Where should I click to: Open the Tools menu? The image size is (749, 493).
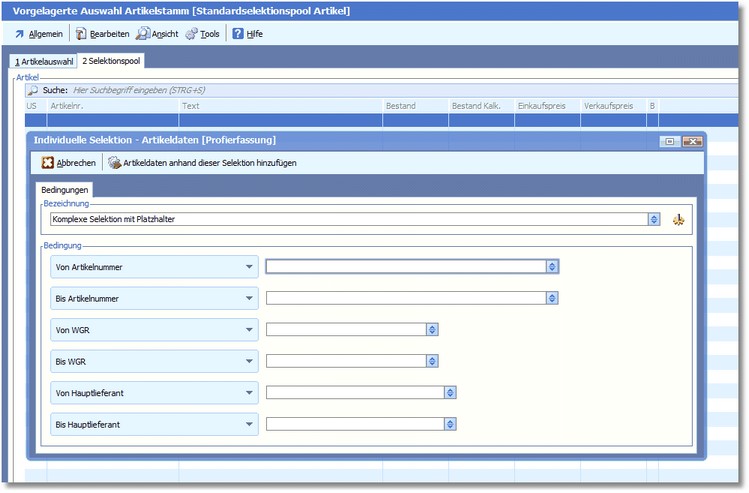click(x=202, y=33)
